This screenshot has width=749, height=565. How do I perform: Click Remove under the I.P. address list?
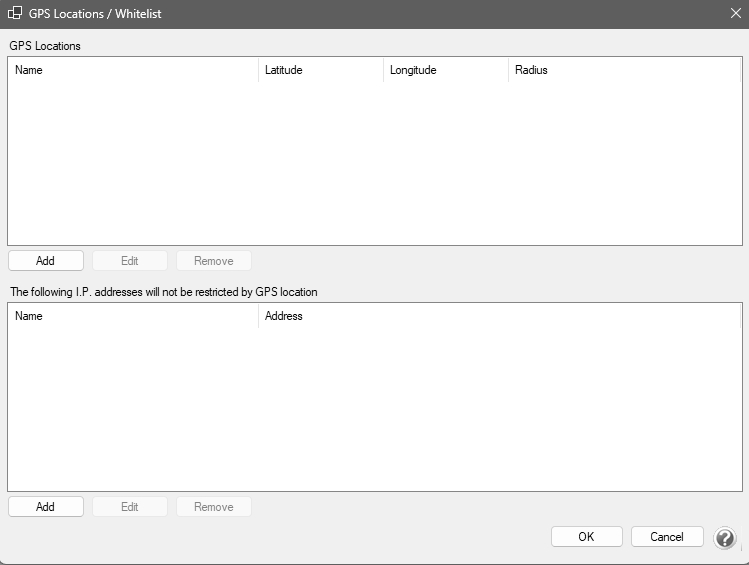(213, 507)
